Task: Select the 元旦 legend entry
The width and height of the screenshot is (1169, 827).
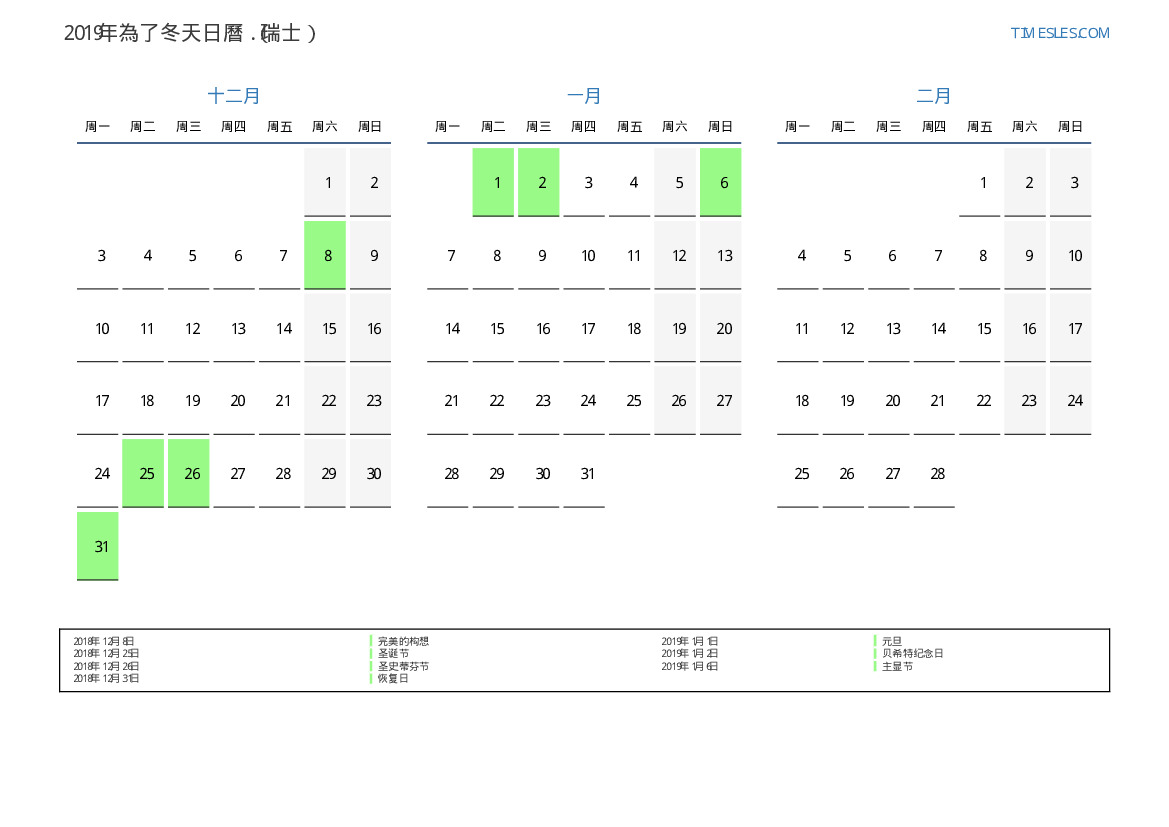Action: coord(892,641)
